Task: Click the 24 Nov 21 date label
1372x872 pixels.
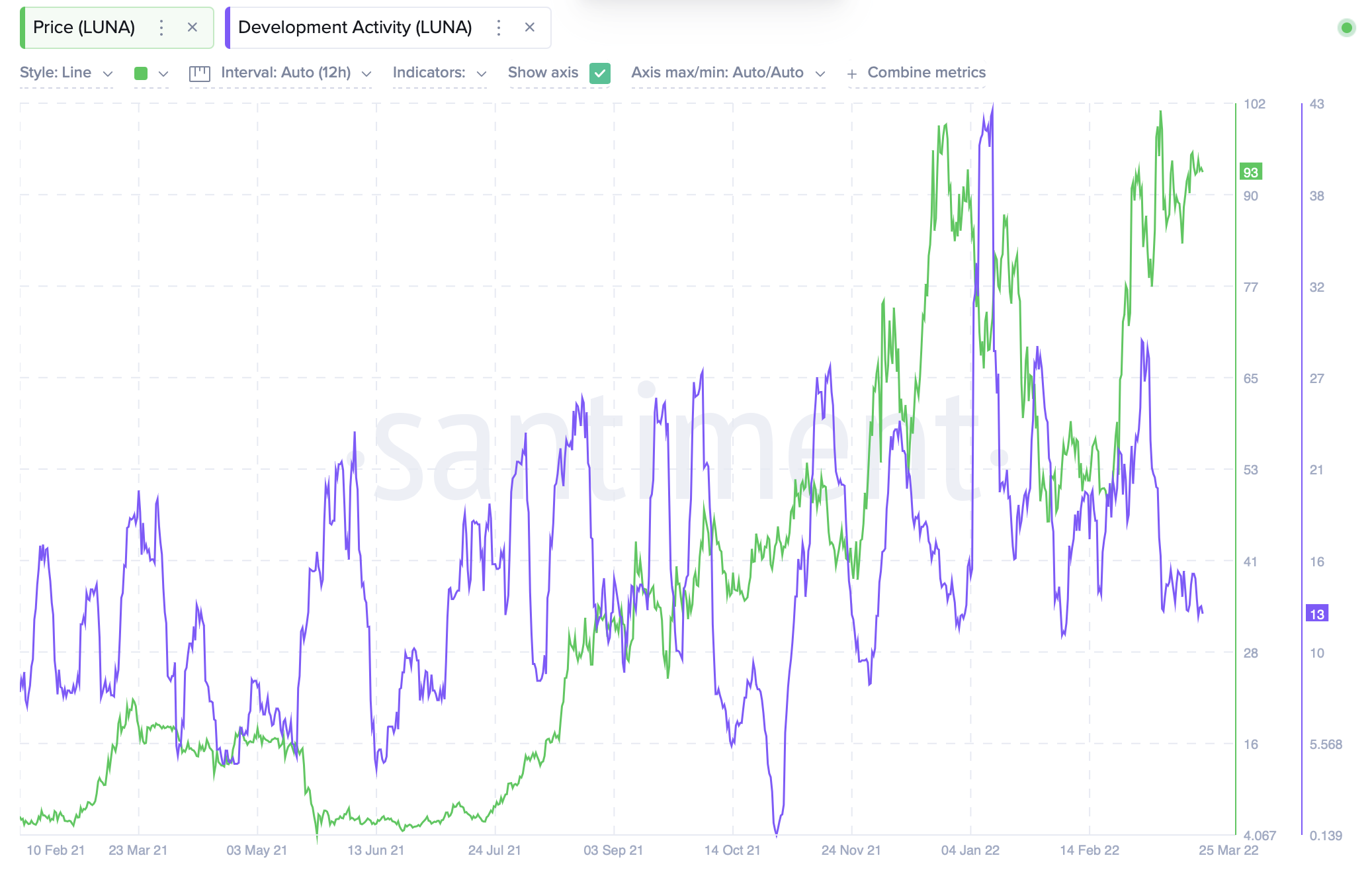Action: pyautogui.click(x=851, y=850)
